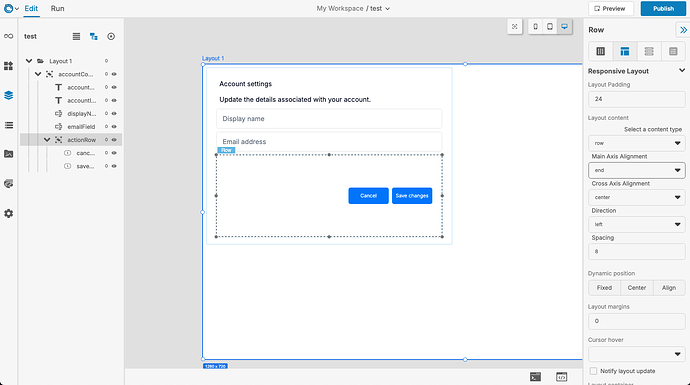Open the settings gear in left sidebar
The width and height of the screenshot is (690, 385).
tap(8, 213)
